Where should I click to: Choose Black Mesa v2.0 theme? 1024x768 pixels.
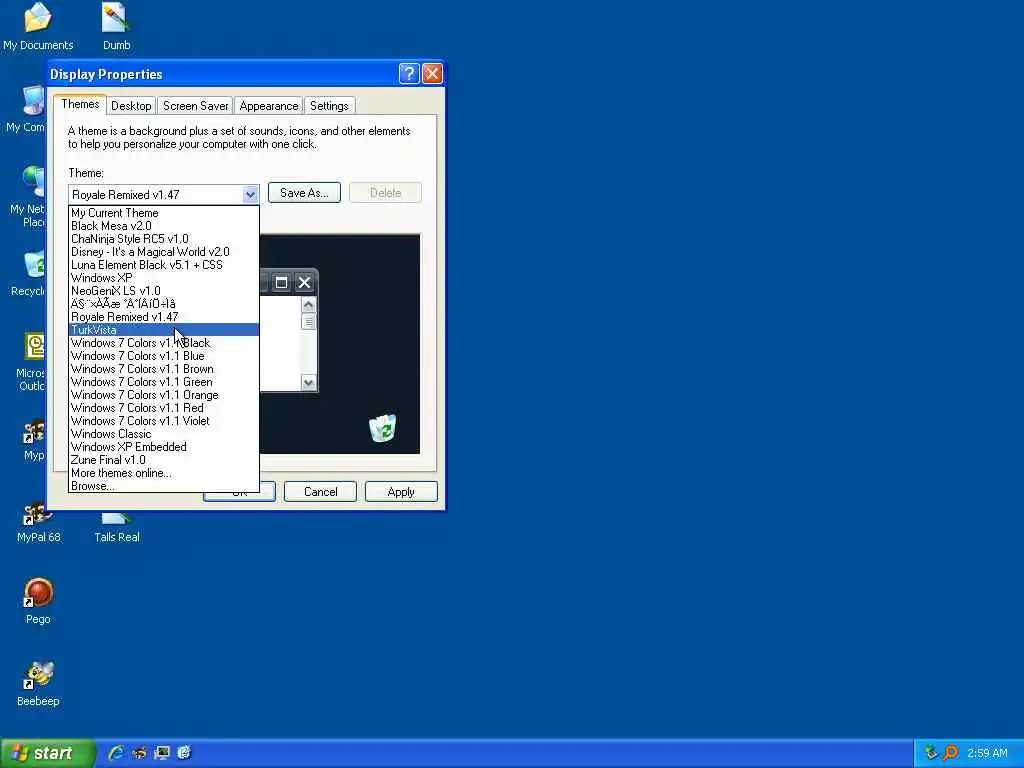pyautogui.click(x=163, y=226)
